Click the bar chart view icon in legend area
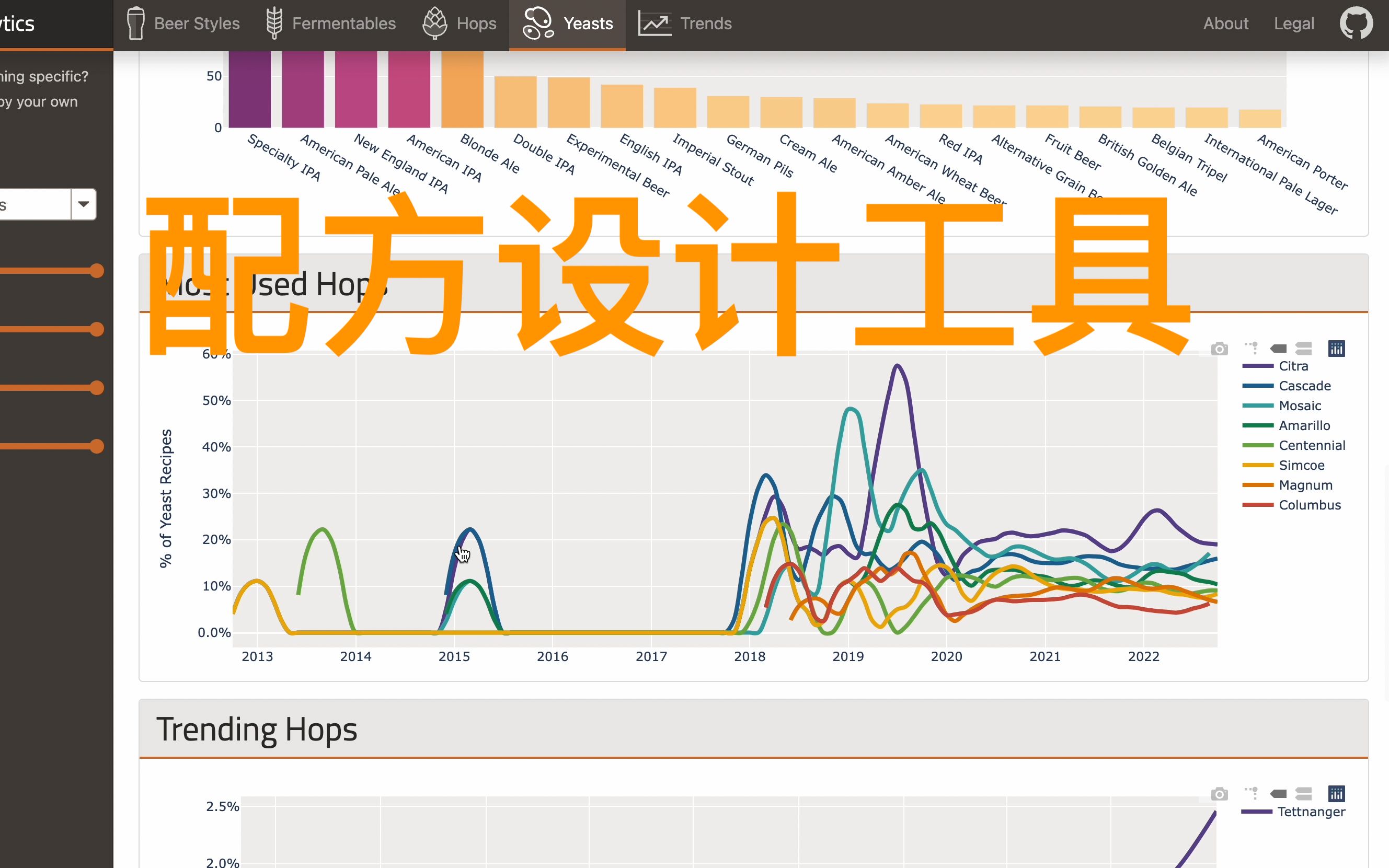Screen dimensions: 1389x868 [1336, 348]
